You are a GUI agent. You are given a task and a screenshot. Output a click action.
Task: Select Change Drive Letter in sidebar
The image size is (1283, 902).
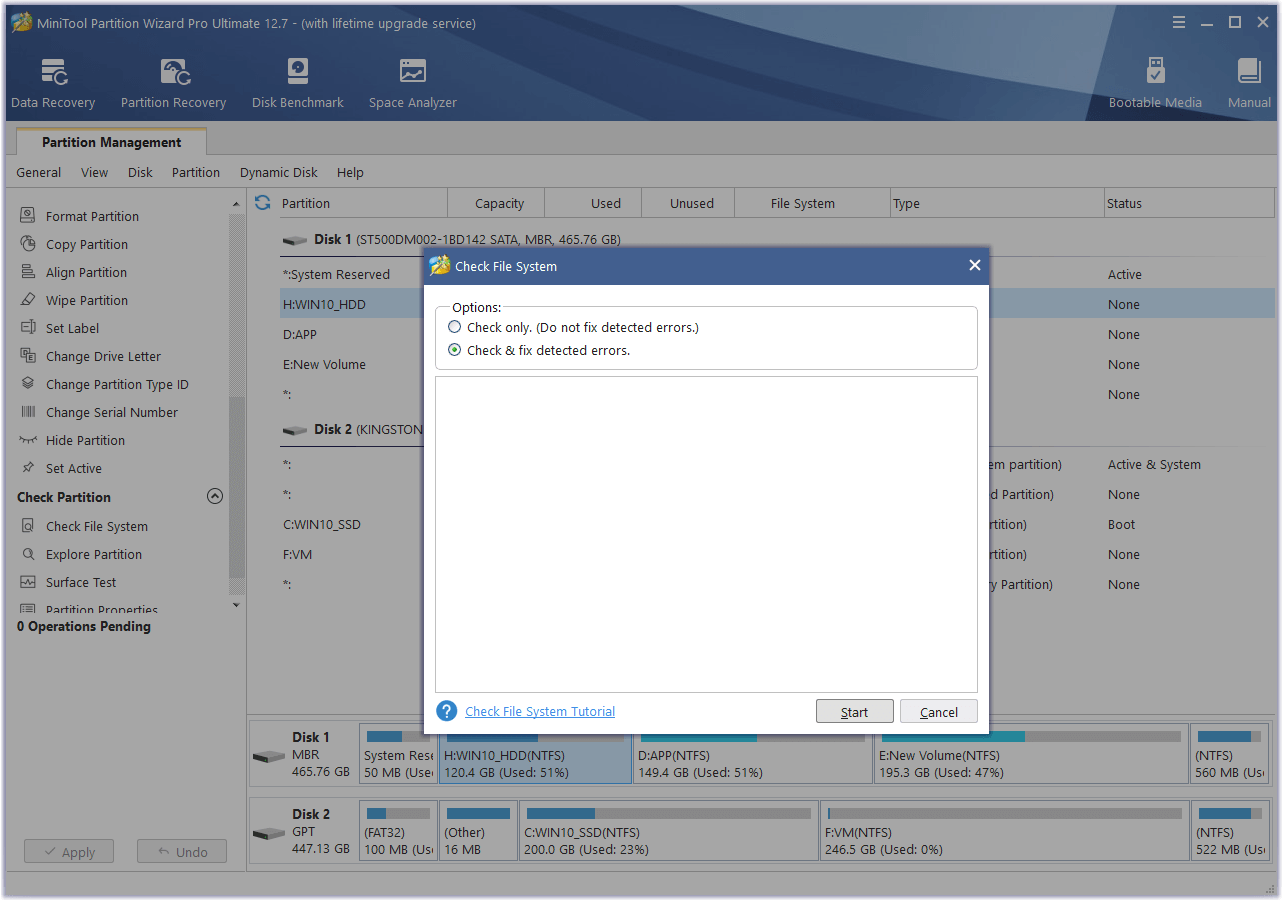click(103, 356)
